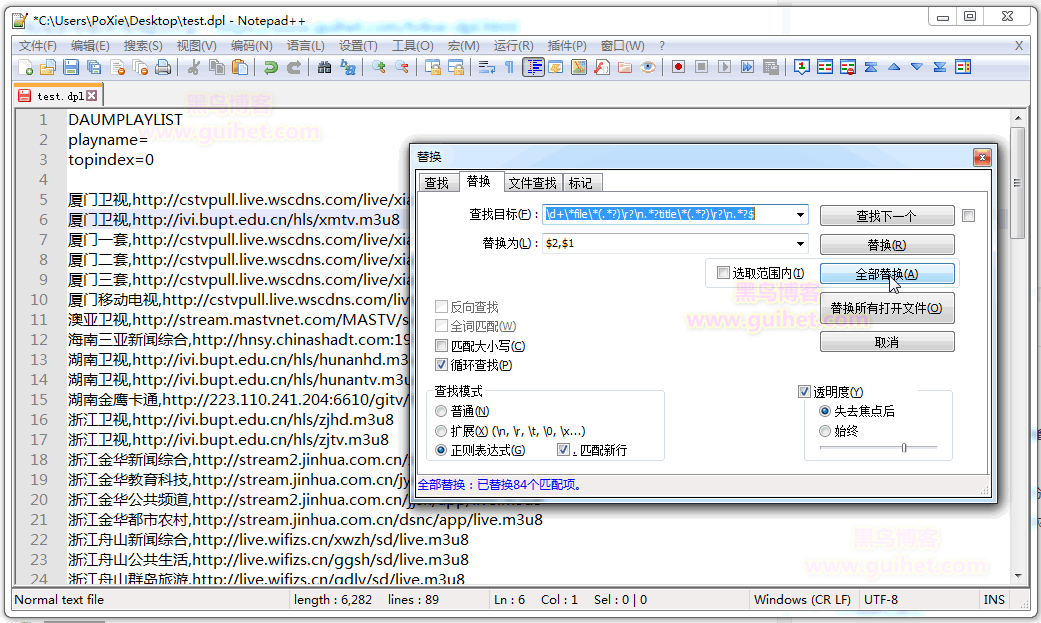Select the 普通 search mode
Viewport: 1041px width, 623px height.
[x=441, y=411]
